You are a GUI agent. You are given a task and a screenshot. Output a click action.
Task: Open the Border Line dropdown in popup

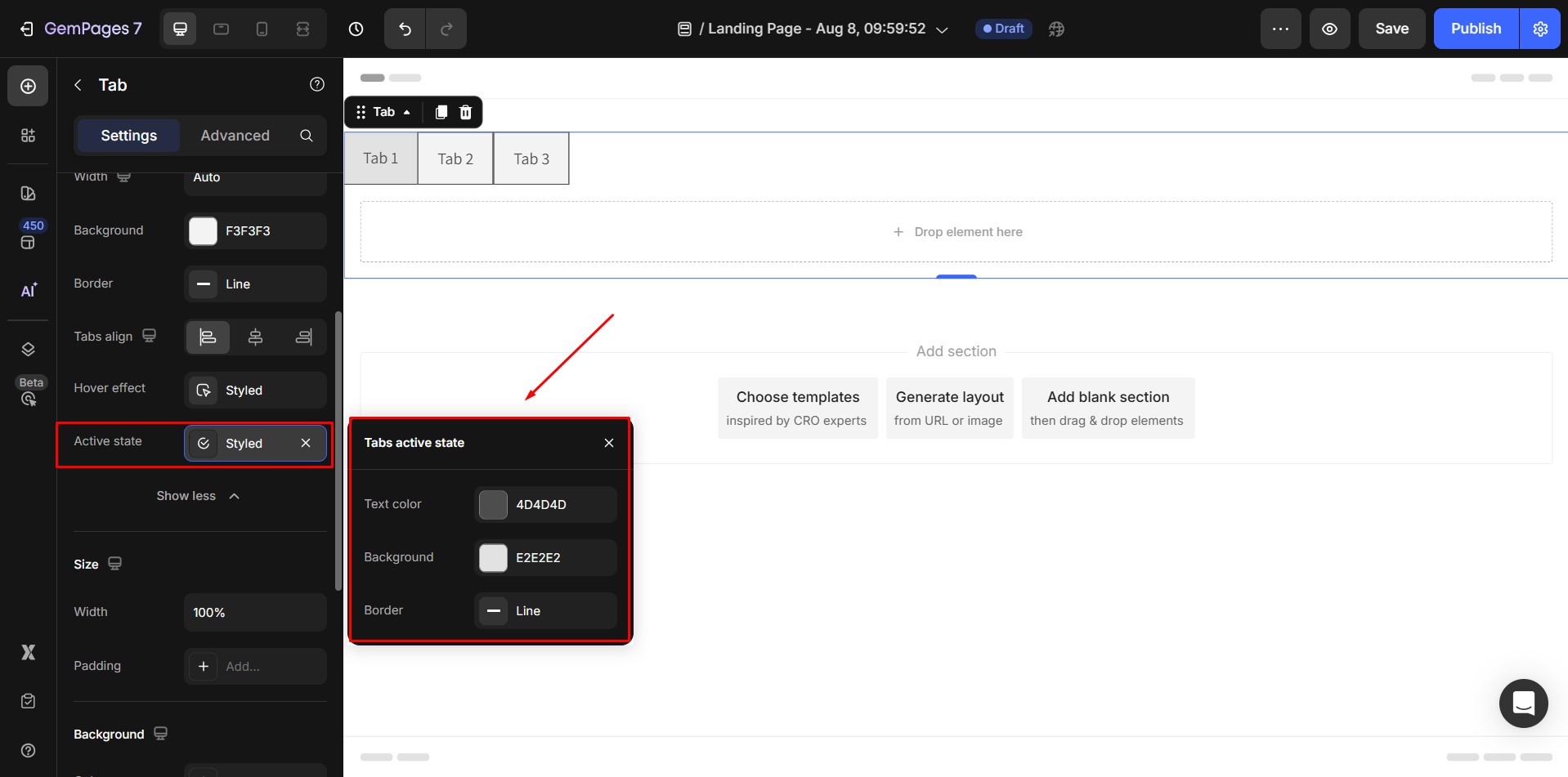pos(545,610)
